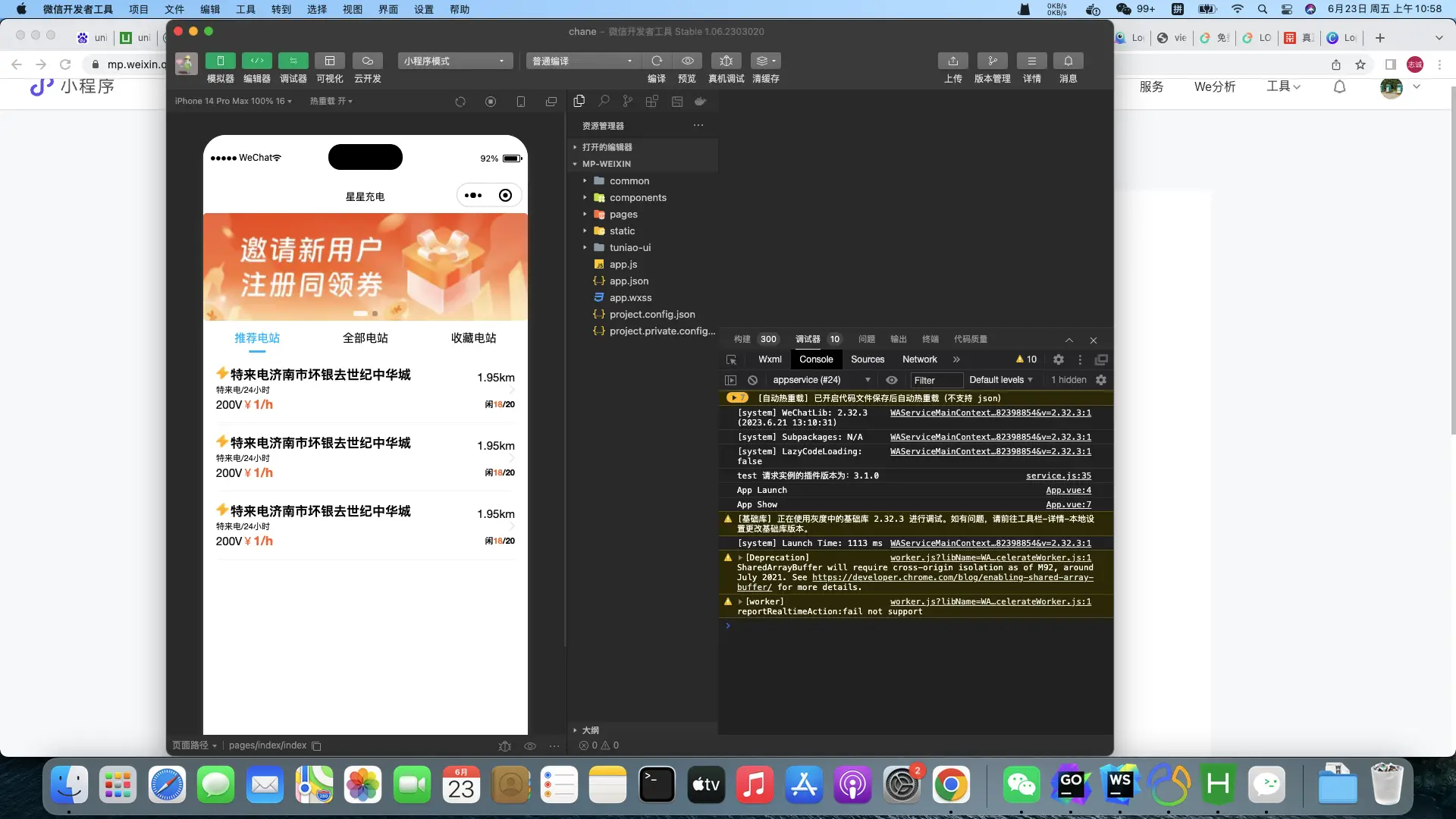Open the 清缓存 clear cache dropdown icon
Image resolution: width=1456 pixels, height=819 pixels.
point(765,61)
